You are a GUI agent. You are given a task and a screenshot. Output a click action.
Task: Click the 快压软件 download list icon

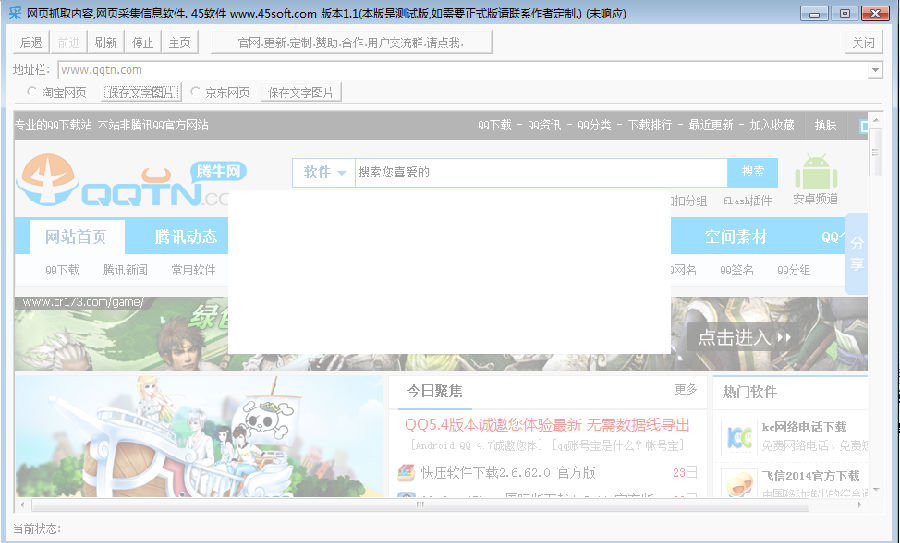pyautogui.click(x=405, y=473)
